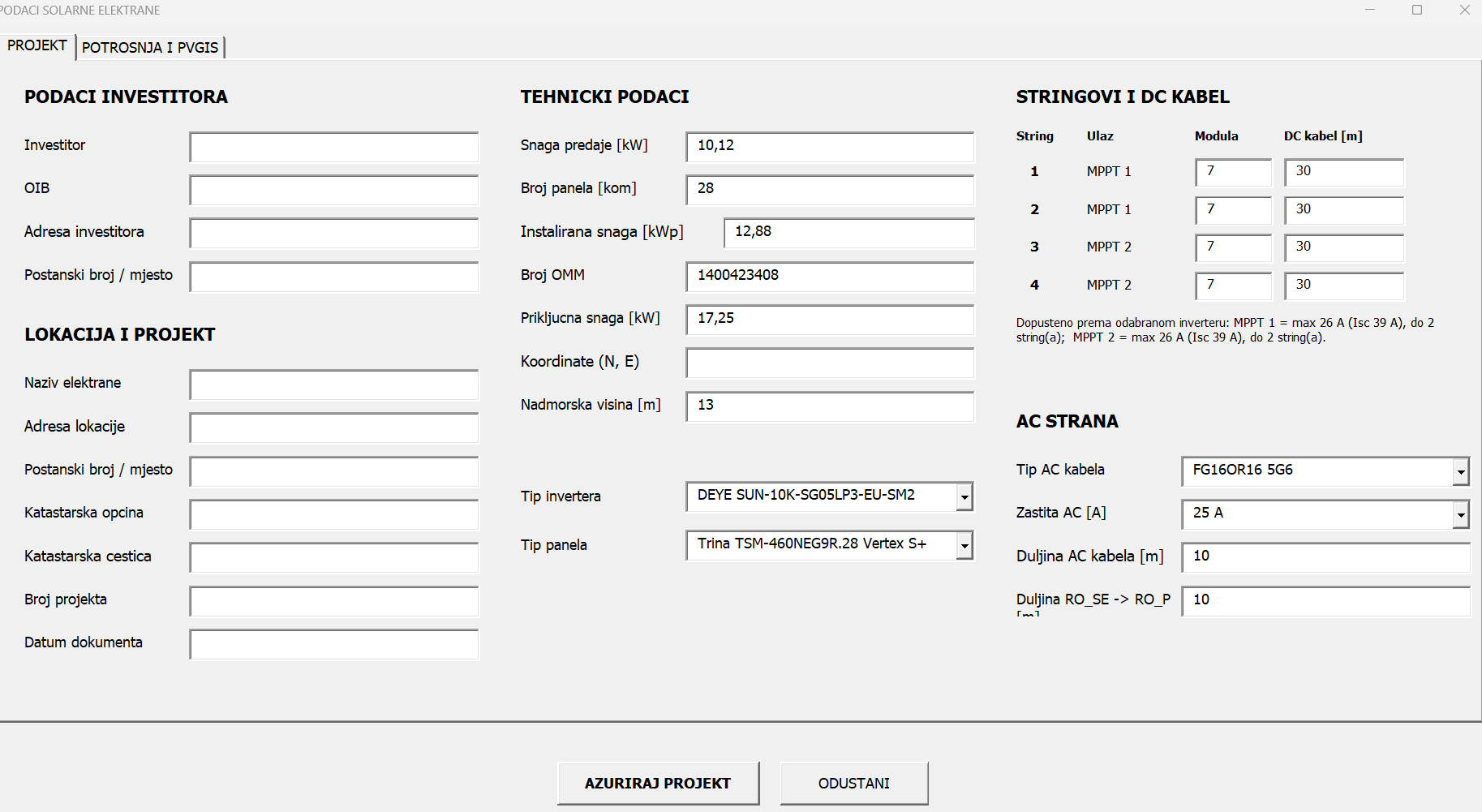Open the POTROSNJA I PVGIS tab
Viewport: 1482px width, 812px height.
150,48
